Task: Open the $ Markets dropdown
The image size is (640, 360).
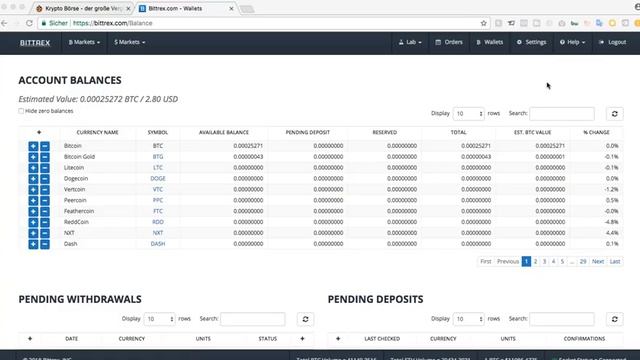Action: (x=129, y=42)
